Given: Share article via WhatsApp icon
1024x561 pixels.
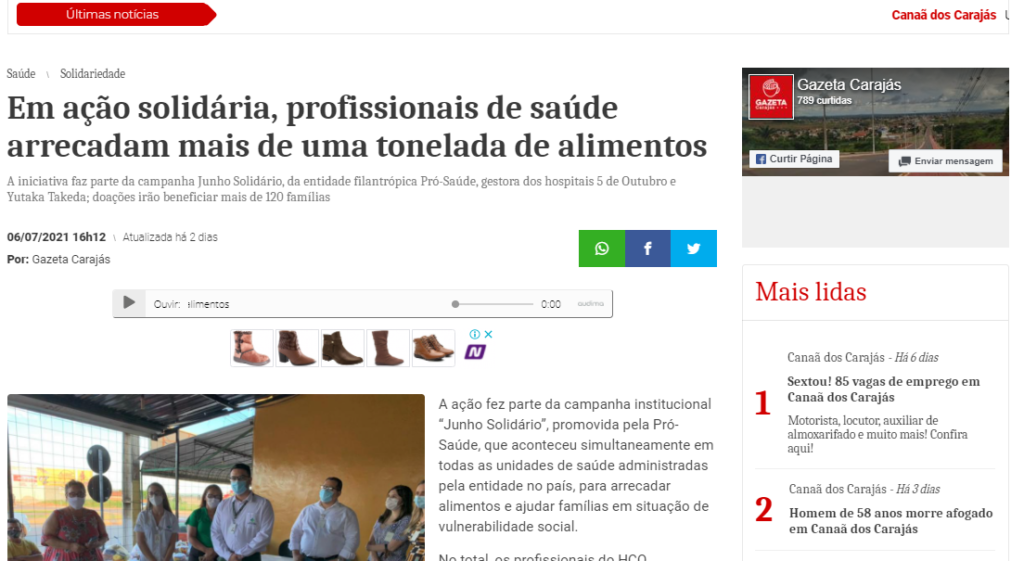Looking at the screenshot, I should (601, 248).
